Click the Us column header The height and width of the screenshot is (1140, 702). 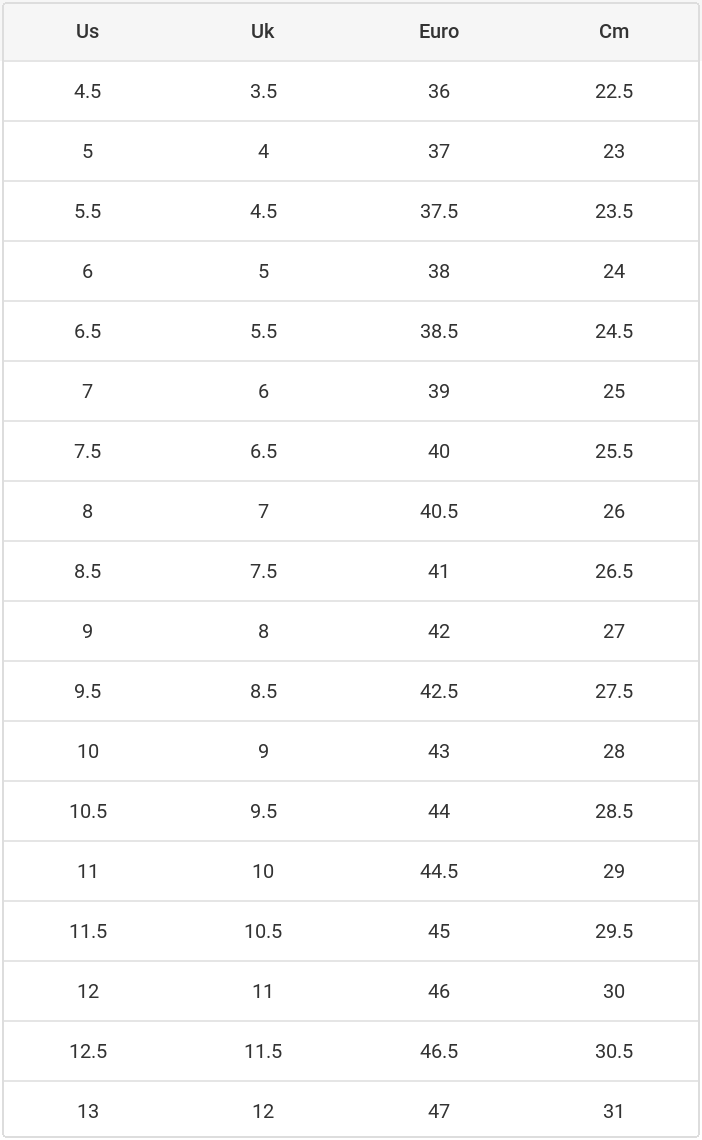point(88,31)
